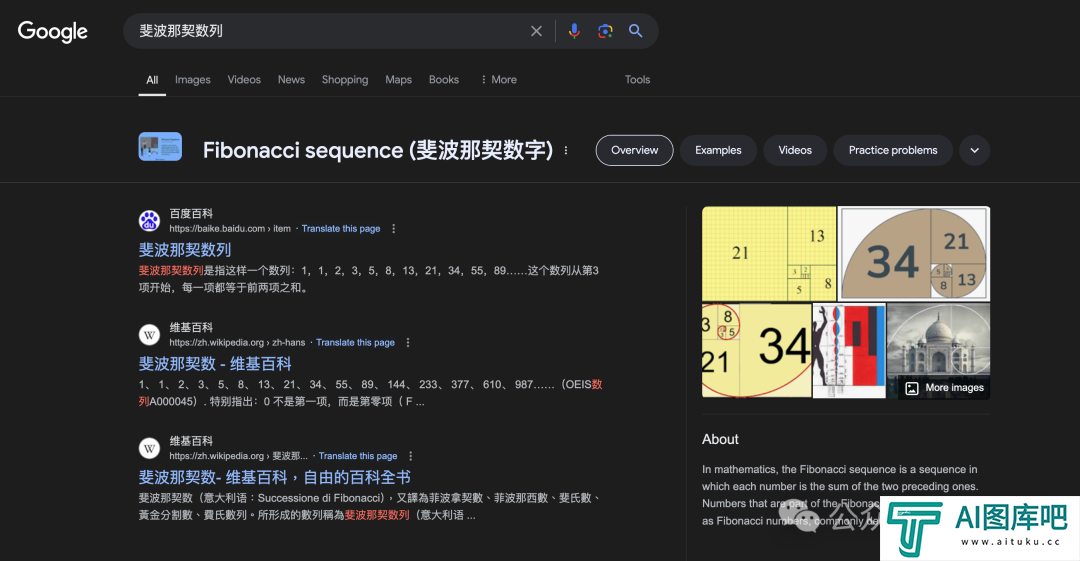Switch to the Images tab
The width and height of the screenshot is (1080, 561).
[x=193, y=80]
